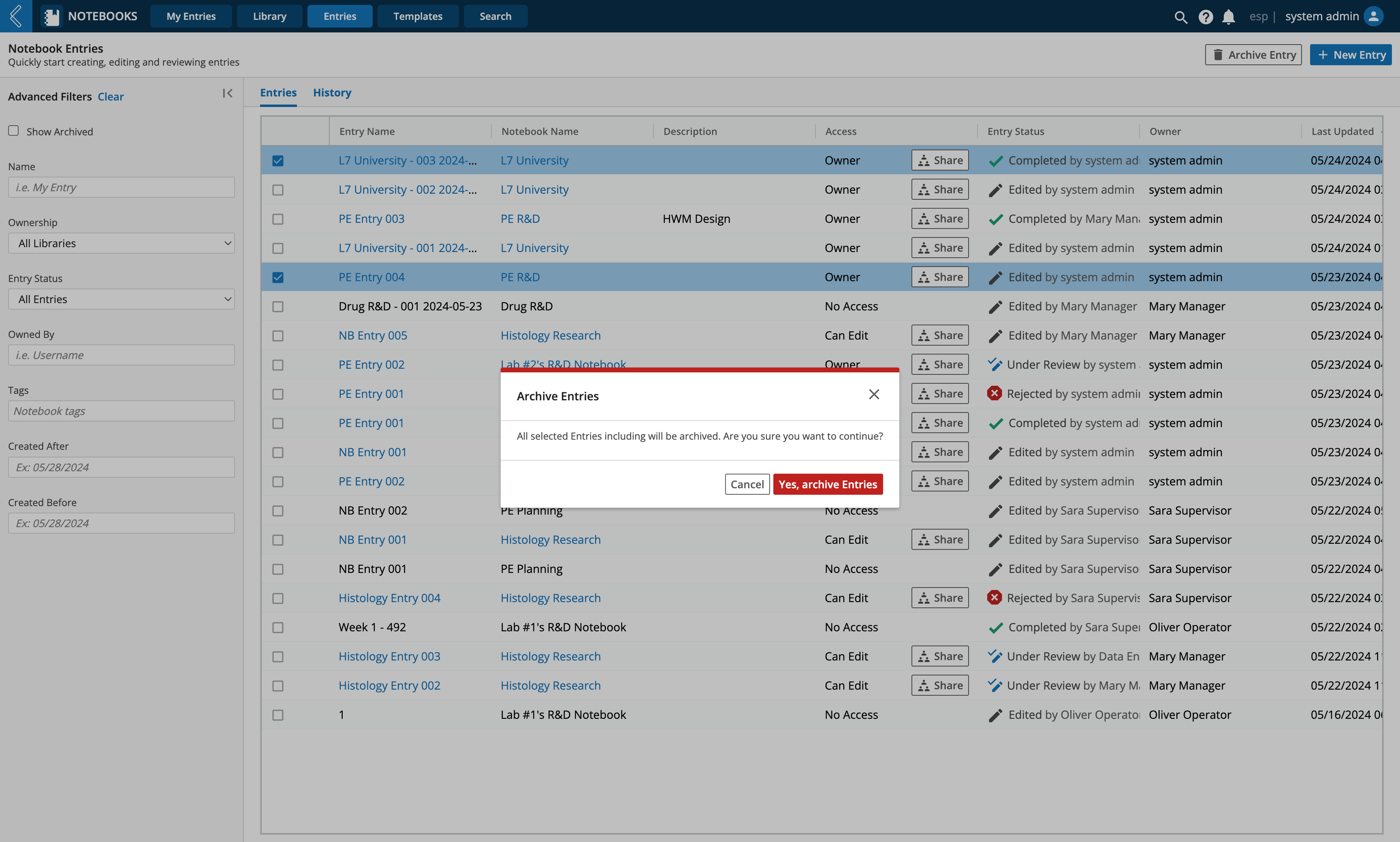
Task: Expand the Ownership All Libraries dropdown
Action: (120, 243)
